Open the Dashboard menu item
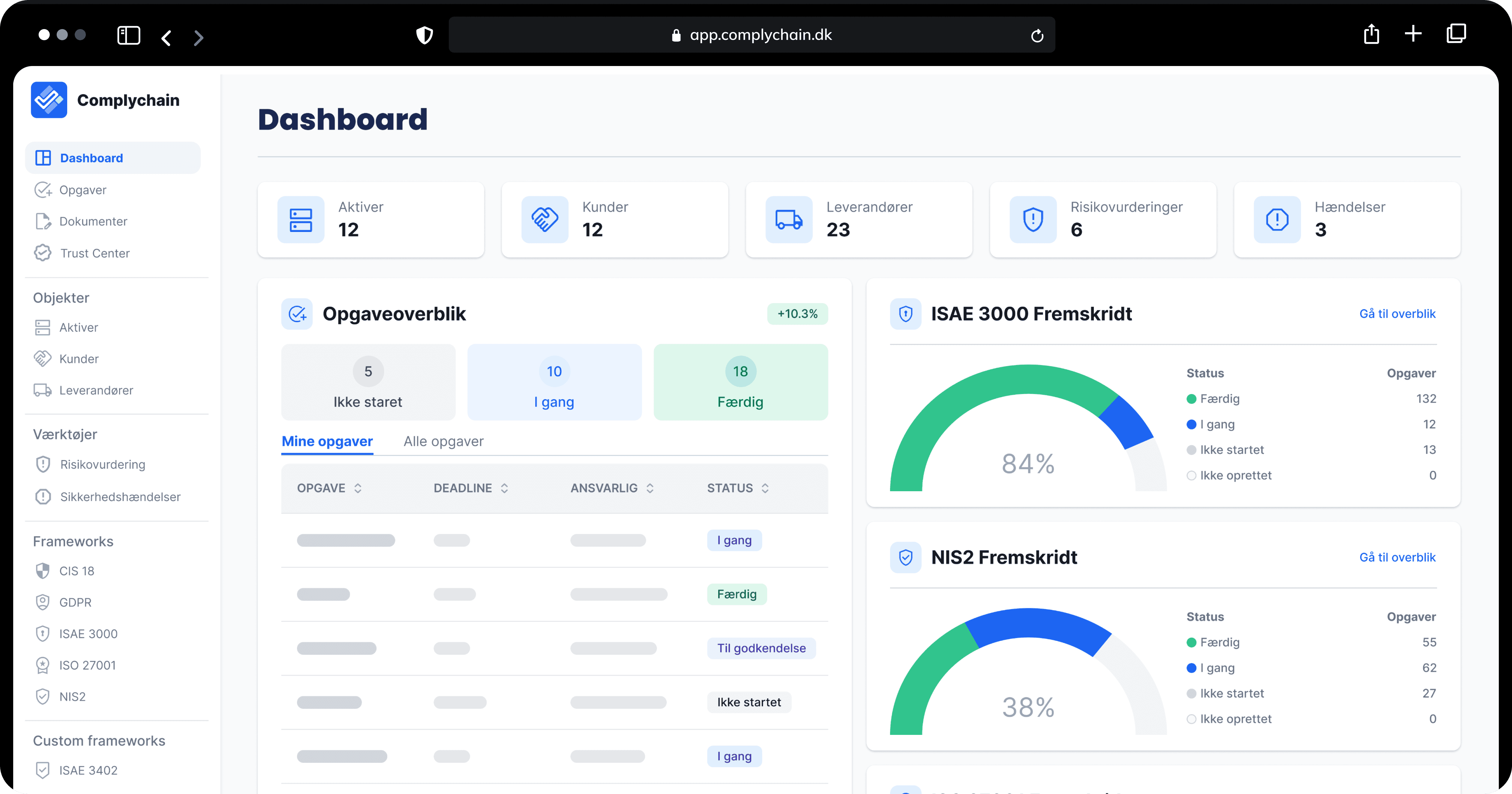The height and width of the screenshot is (794, 1512). (x=113, y=158)
